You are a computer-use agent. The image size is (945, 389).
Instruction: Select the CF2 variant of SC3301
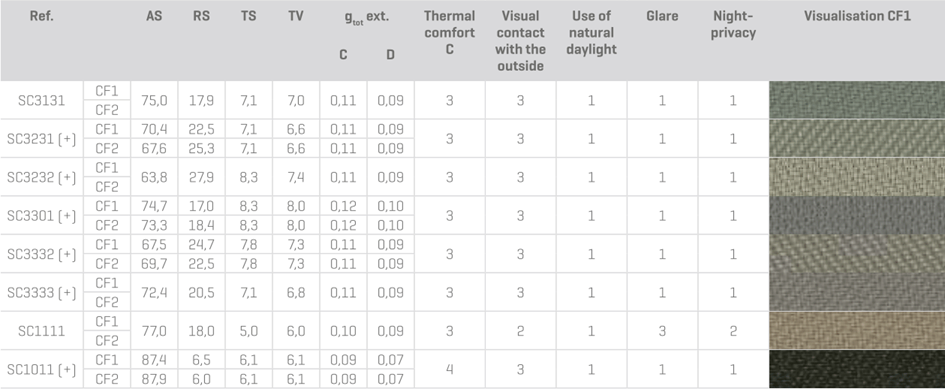pyautogui.click(x=107, y=226)
